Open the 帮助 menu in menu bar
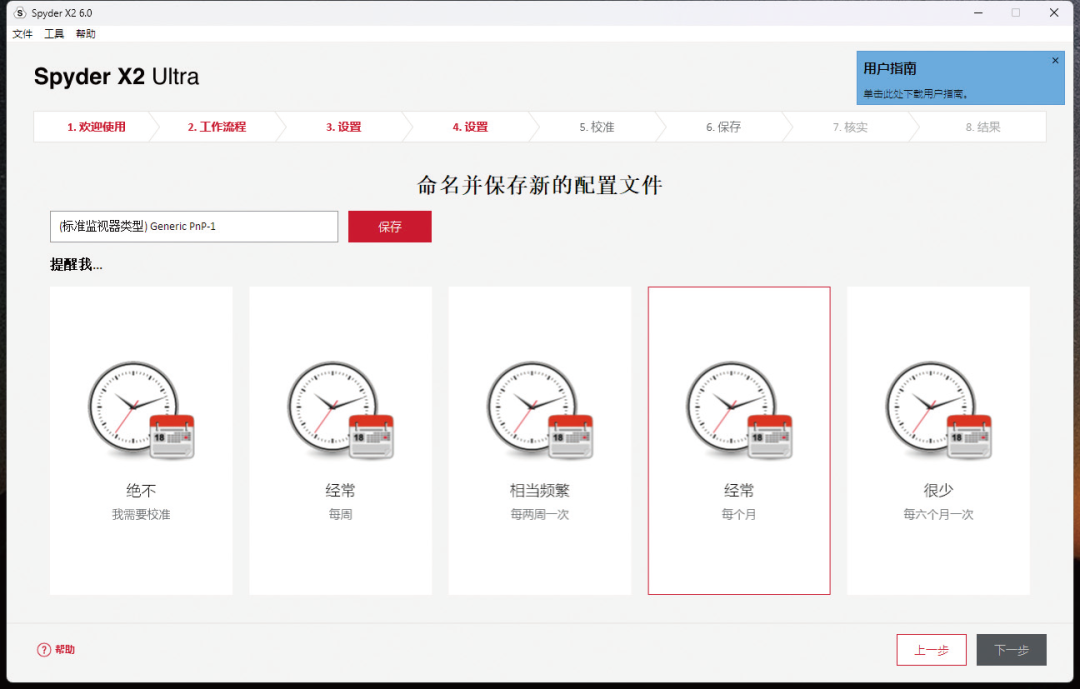Image resolution: width=1080 pixels, height=689 pixels. (x=86, y=34)
